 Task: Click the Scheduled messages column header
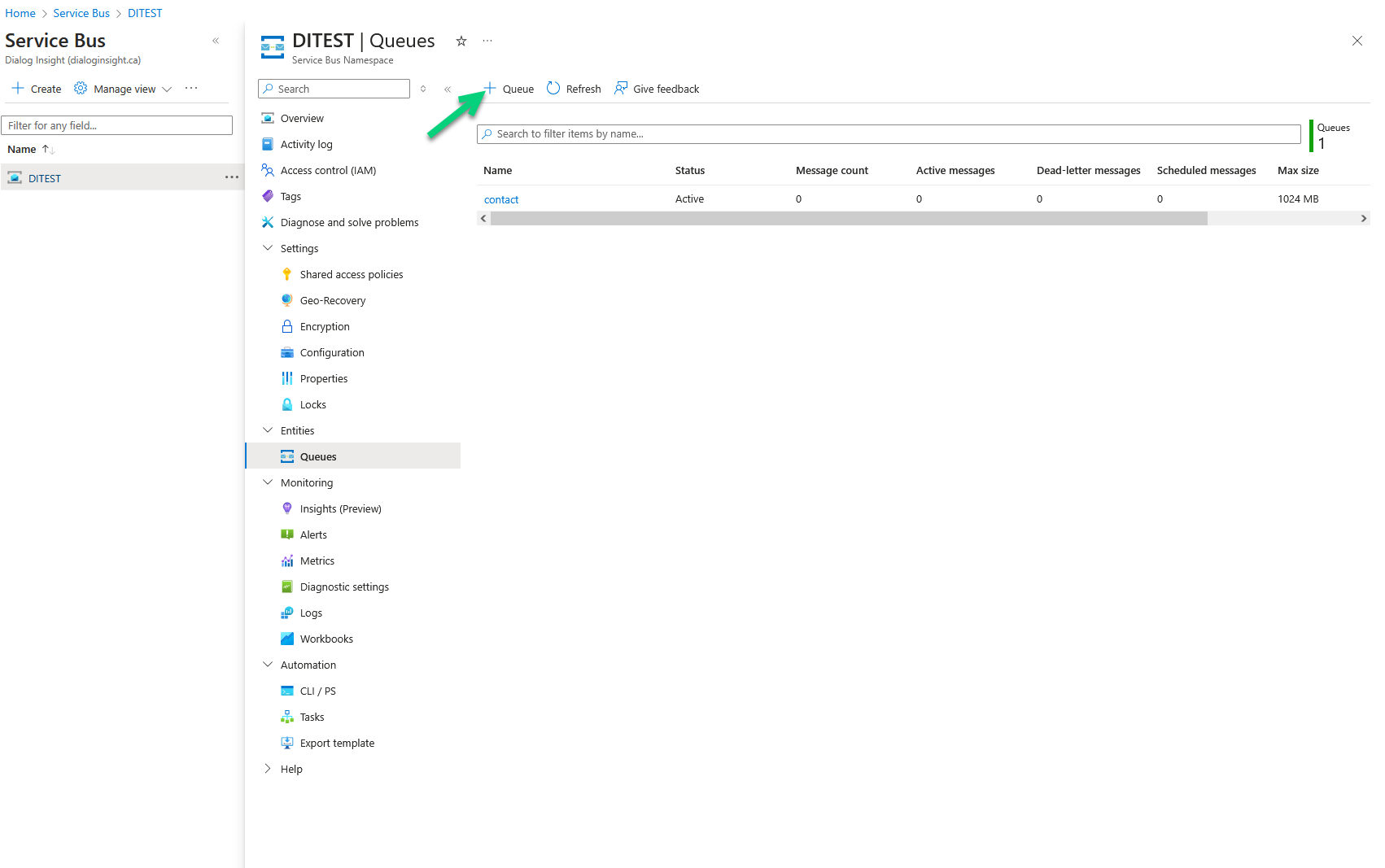[x=1206, y=170]
